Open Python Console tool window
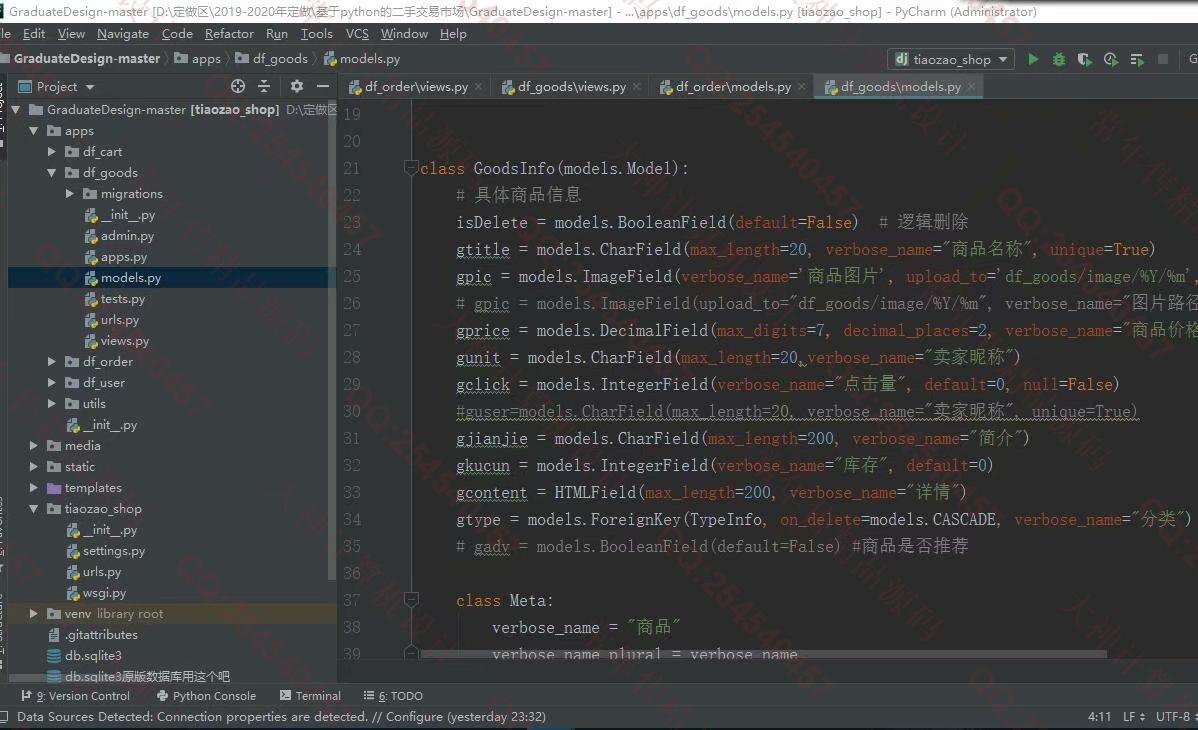 click(206, 696)
